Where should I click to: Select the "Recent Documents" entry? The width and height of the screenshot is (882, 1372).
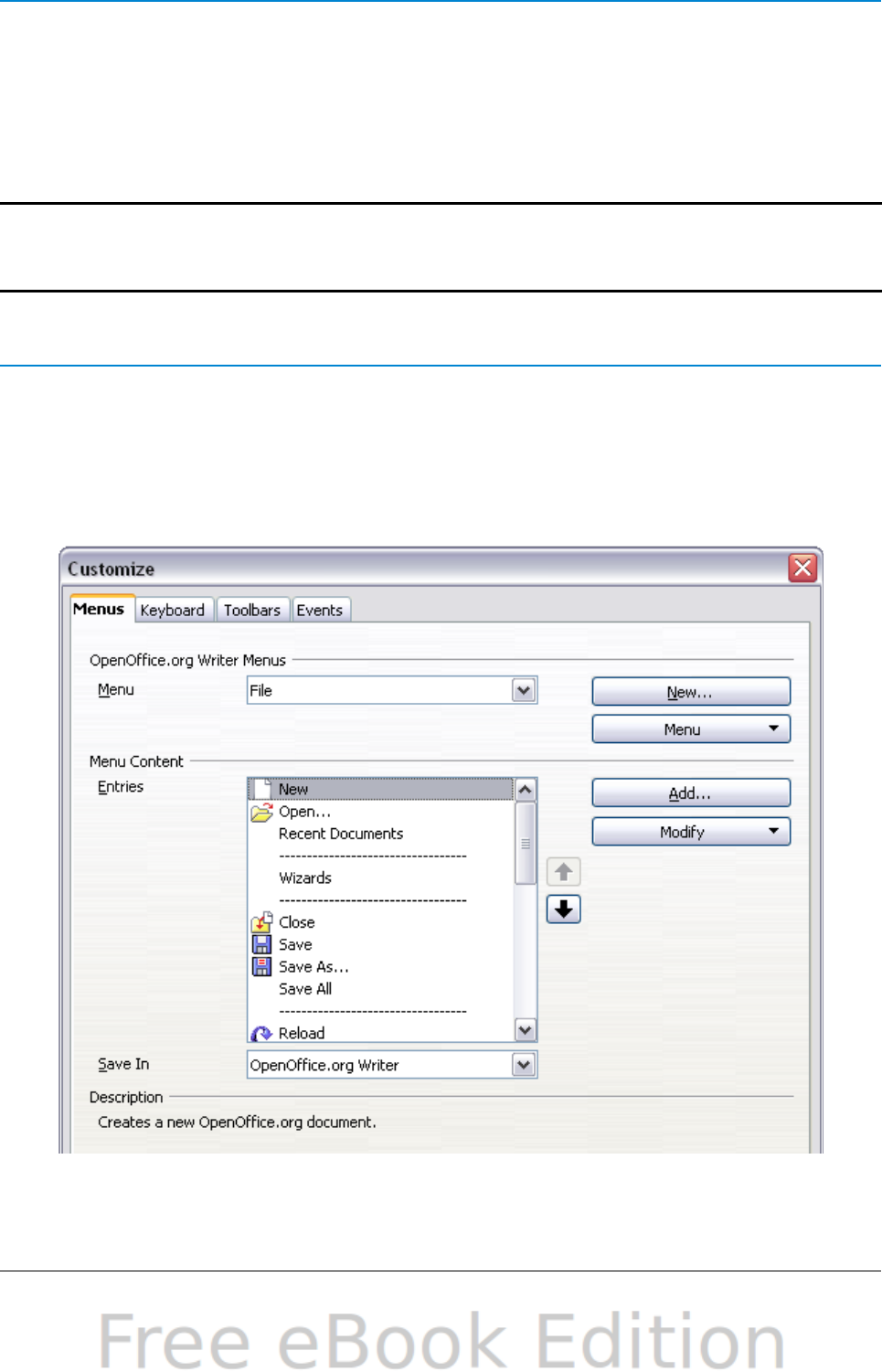[381, 834]
